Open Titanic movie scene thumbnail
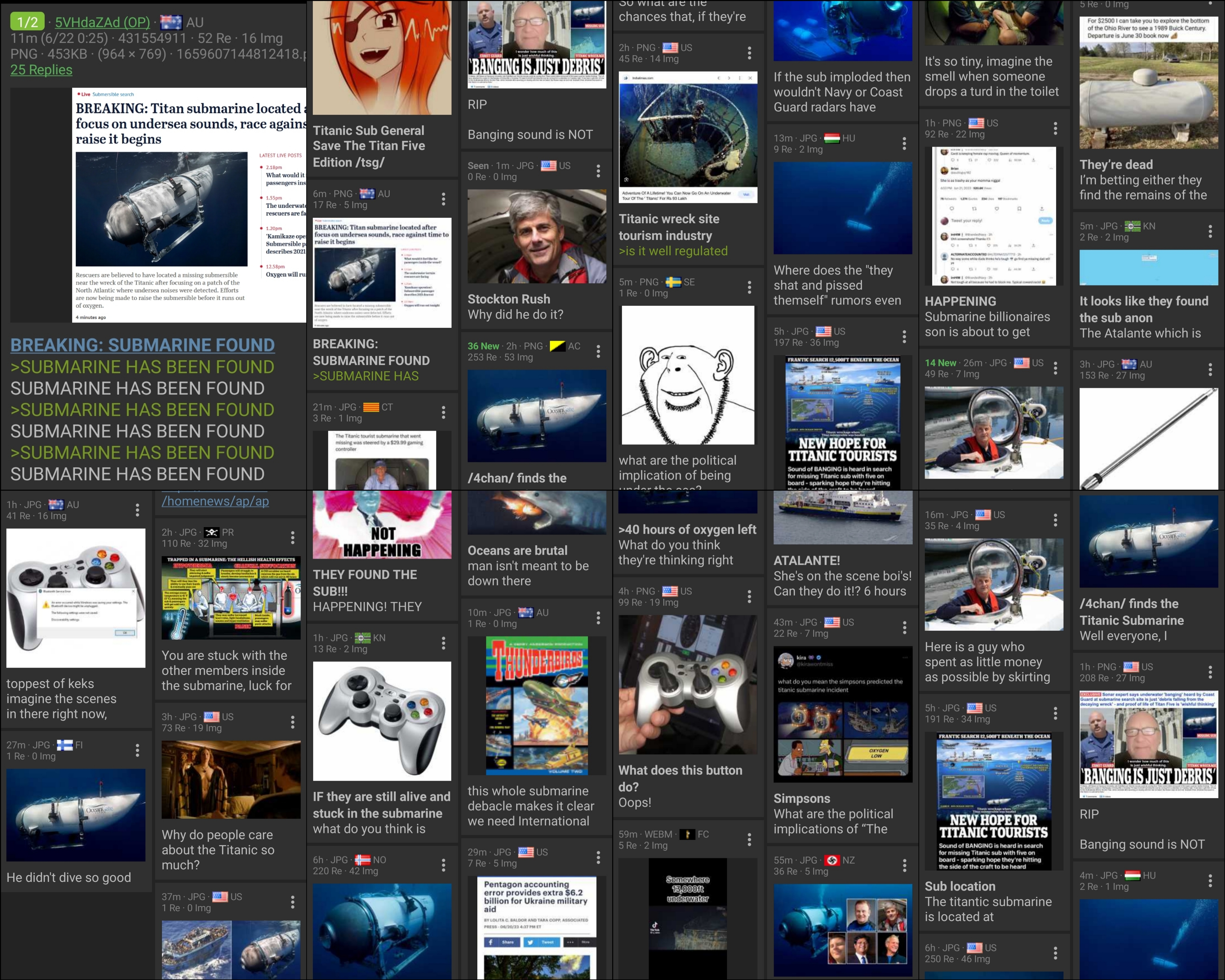This screenshot has height=980, width=1225. click(x=231, y=780)
